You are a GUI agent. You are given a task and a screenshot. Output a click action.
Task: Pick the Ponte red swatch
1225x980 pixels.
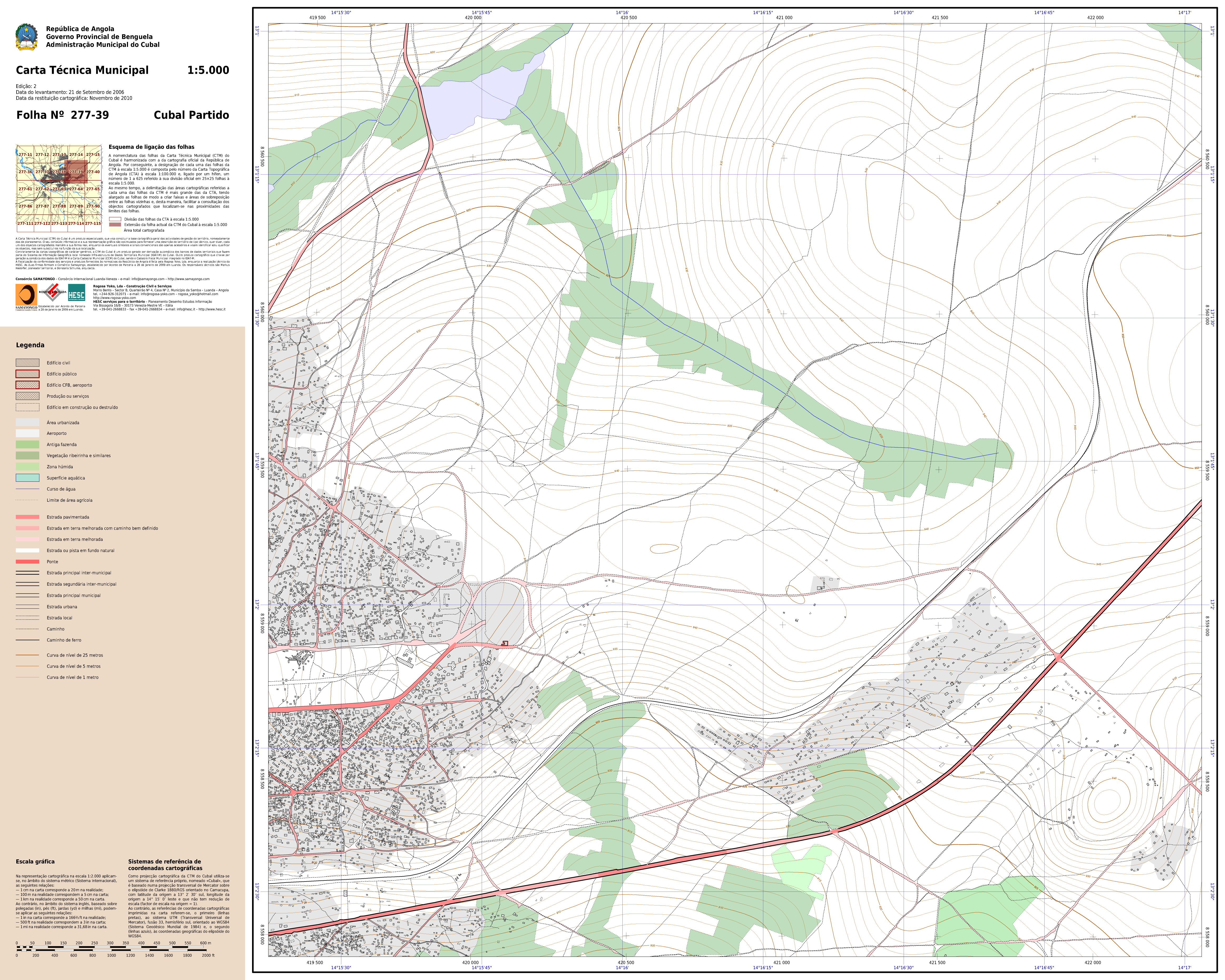(x=27, y=561)
